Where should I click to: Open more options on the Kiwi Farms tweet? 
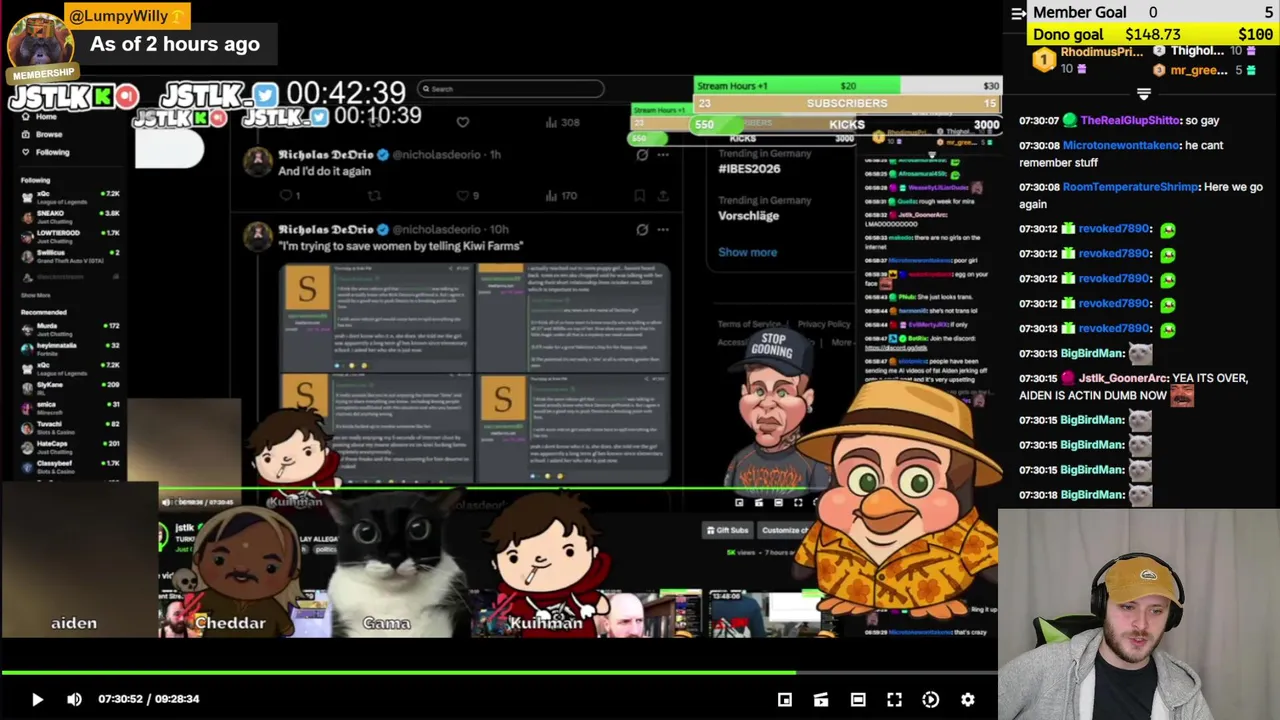[663, 229]
